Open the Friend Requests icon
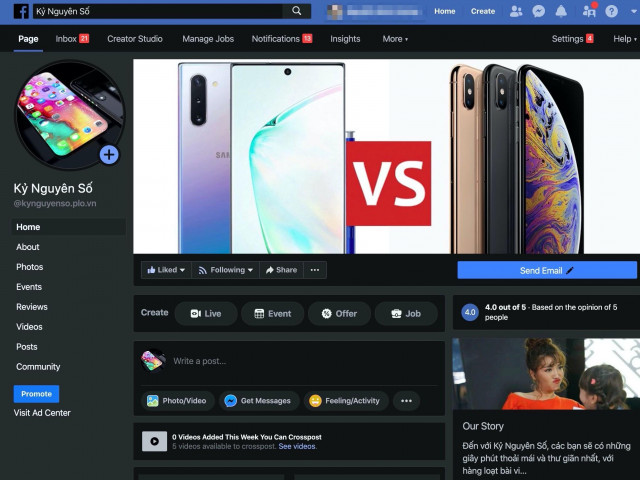 [x=516, y=11]
